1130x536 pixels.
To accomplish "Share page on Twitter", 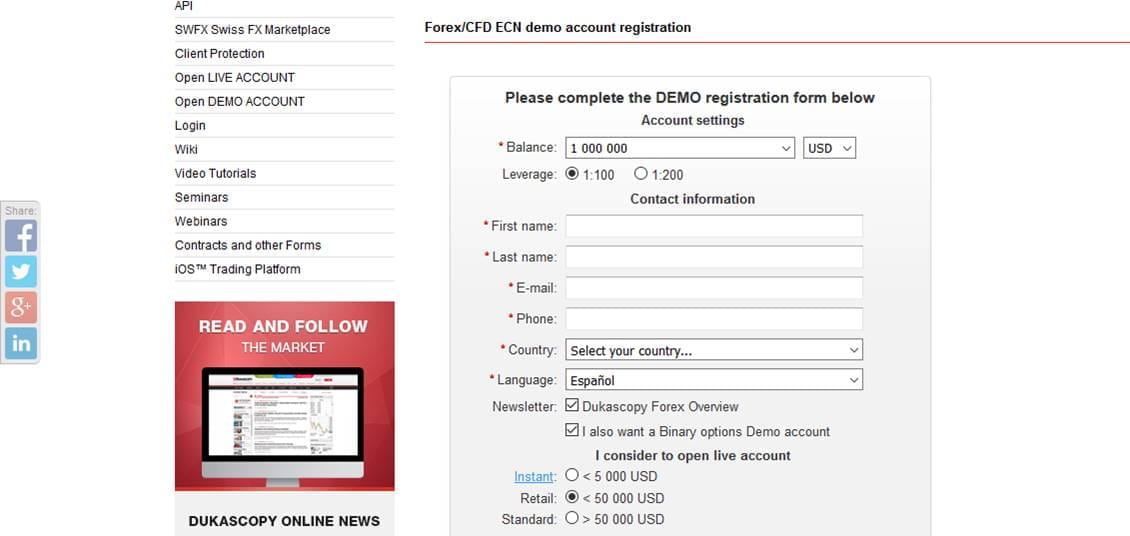I will (21, 272).
